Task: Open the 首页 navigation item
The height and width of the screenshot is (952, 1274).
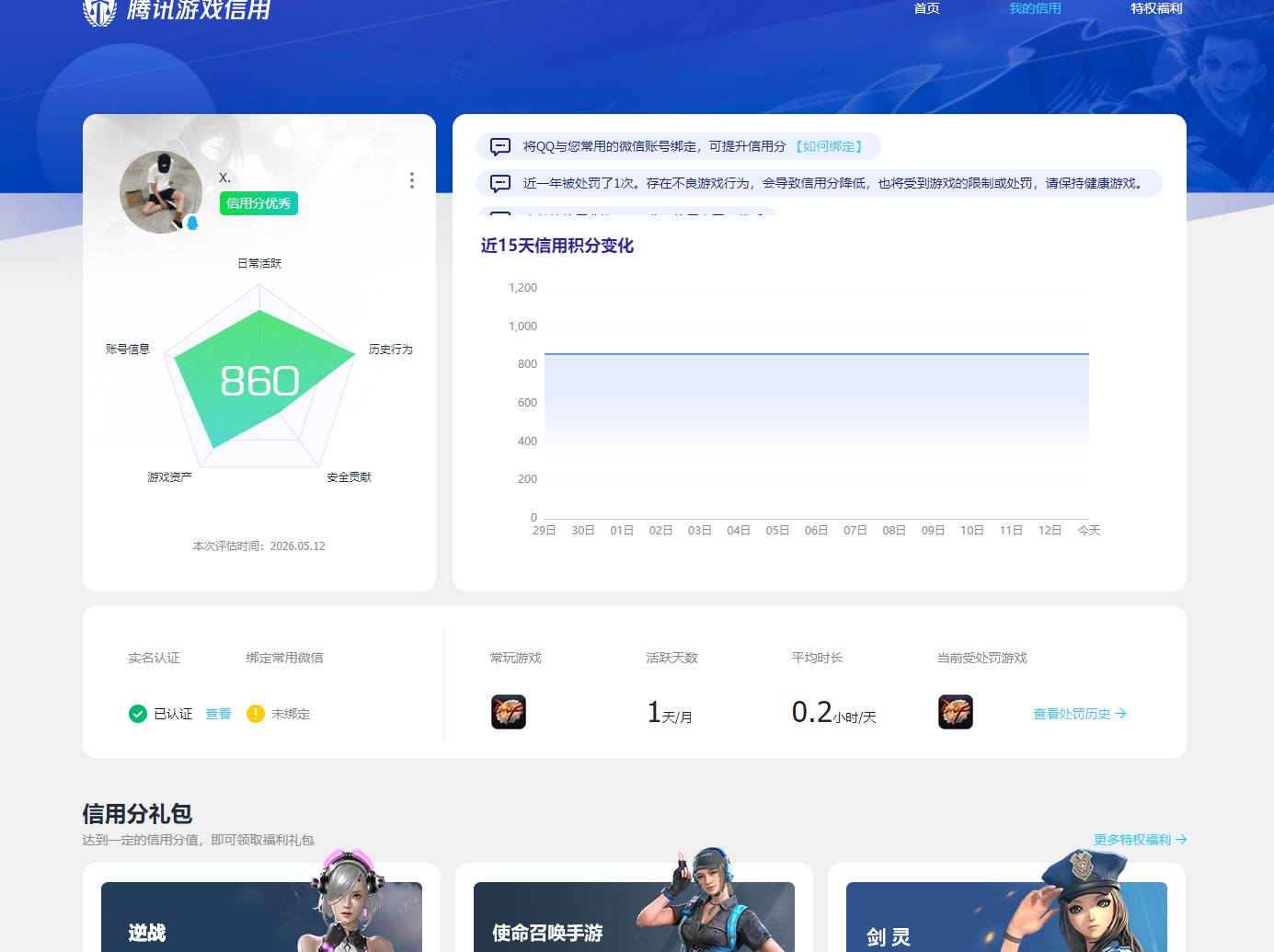Action: tap(926, 8)
